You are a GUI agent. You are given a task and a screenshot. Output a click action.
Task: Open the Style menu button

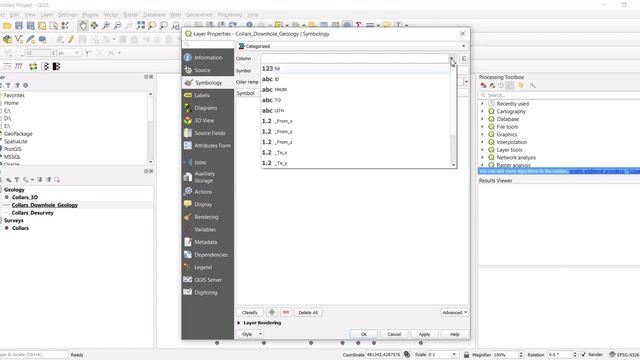pyautogui.click(x=250, y=334)
